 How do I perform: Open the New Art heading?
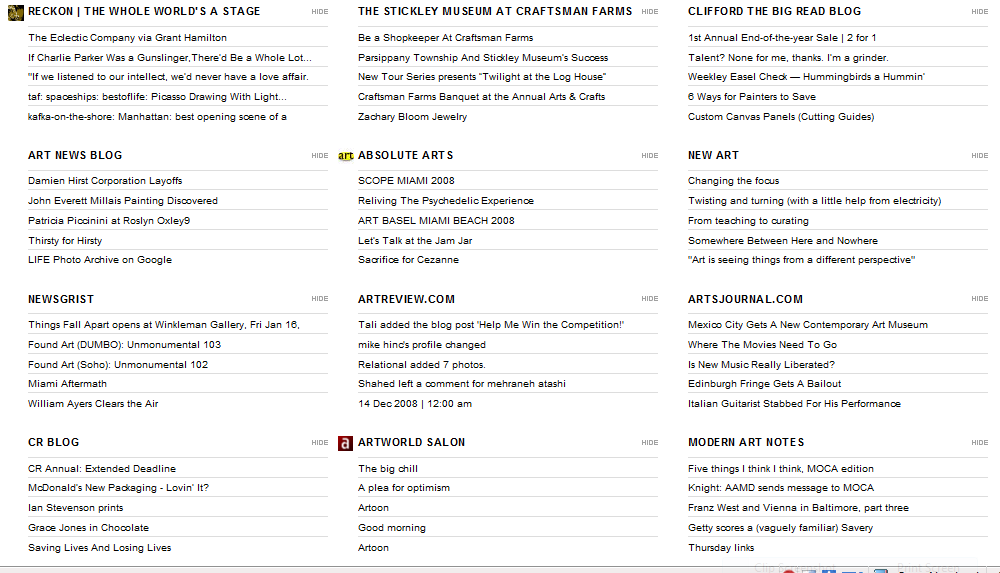tap(713, 155)
